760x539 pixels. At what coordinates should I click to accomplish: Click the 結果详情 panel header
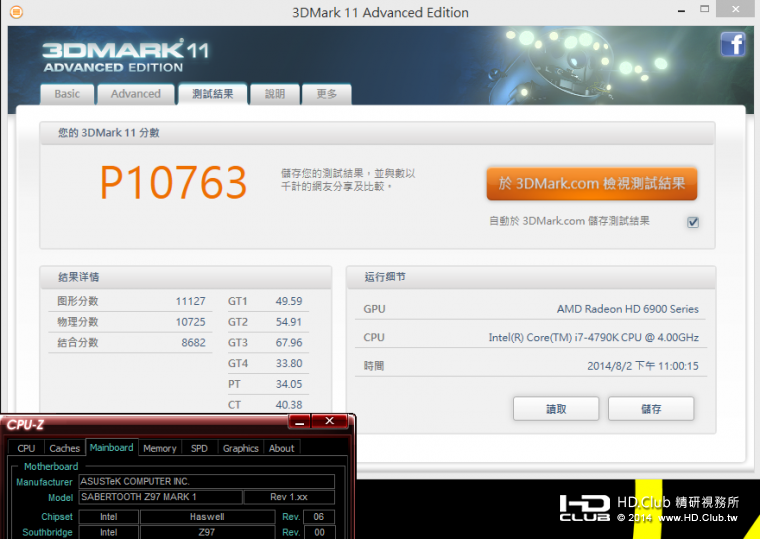186,277
